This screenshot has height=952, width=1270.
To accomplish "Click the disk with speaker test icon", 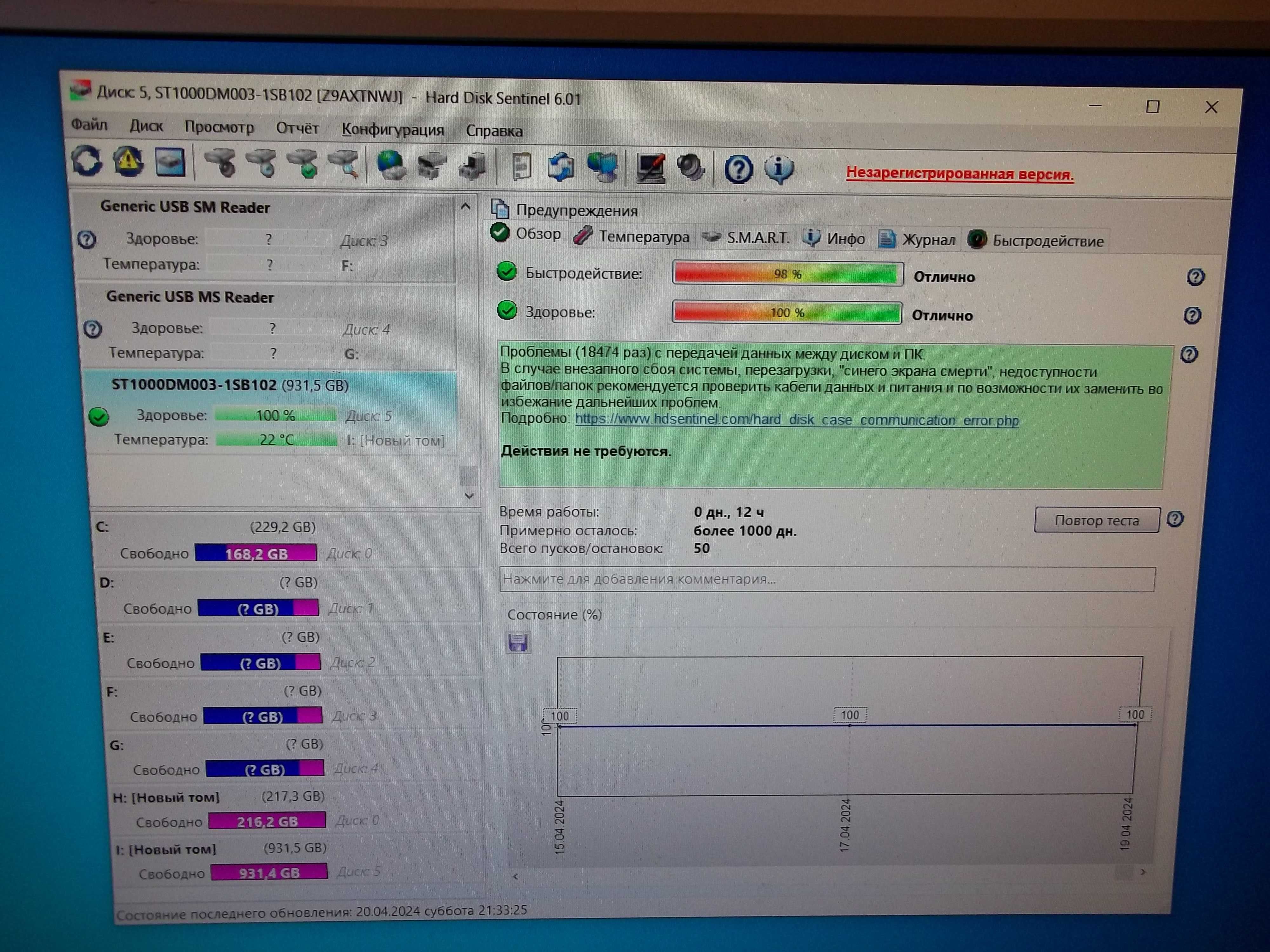I will 220,163.
